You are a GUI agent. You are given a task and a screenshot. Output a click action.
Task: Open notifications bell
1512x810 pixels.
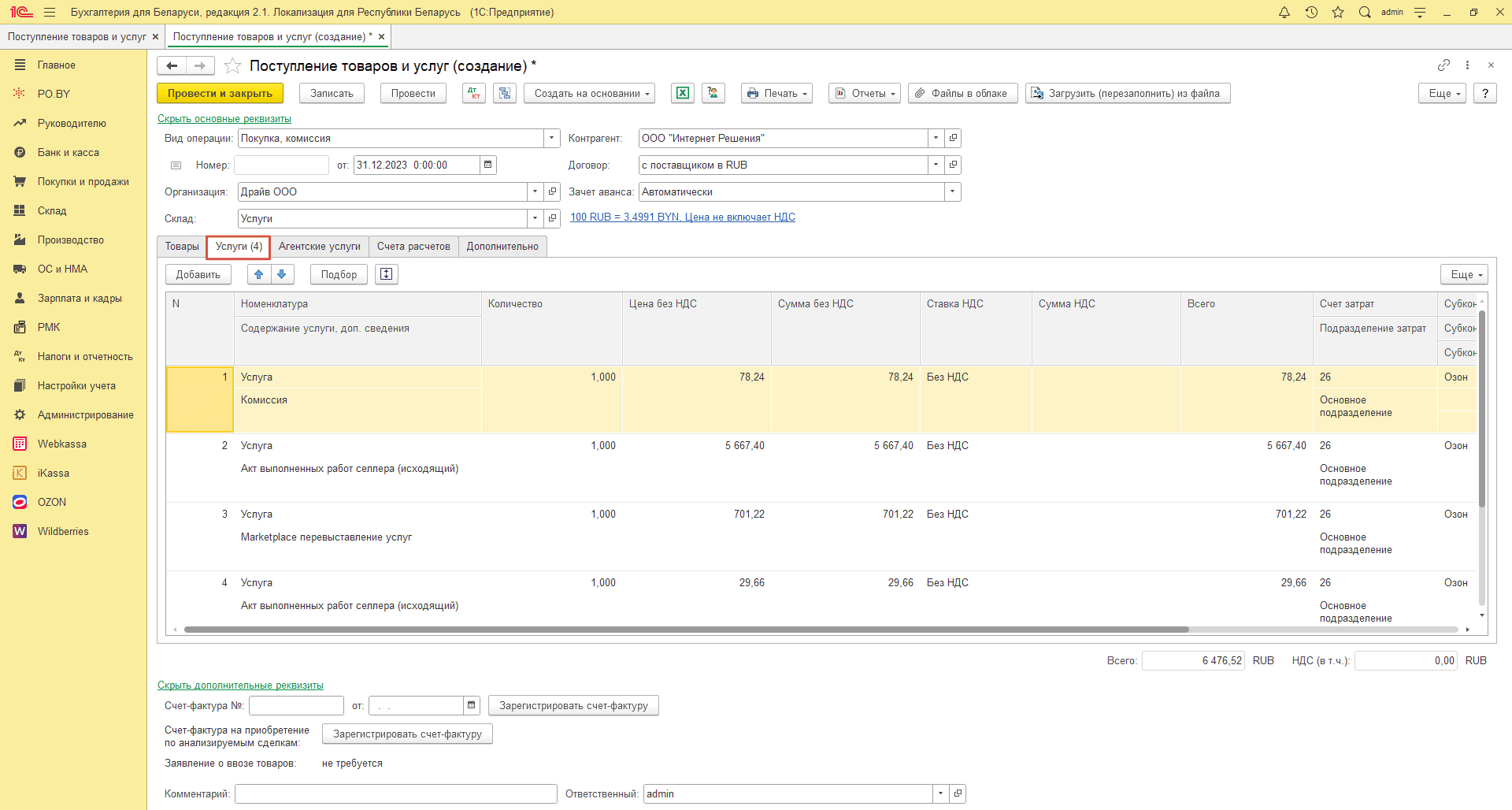point(1284,12)
